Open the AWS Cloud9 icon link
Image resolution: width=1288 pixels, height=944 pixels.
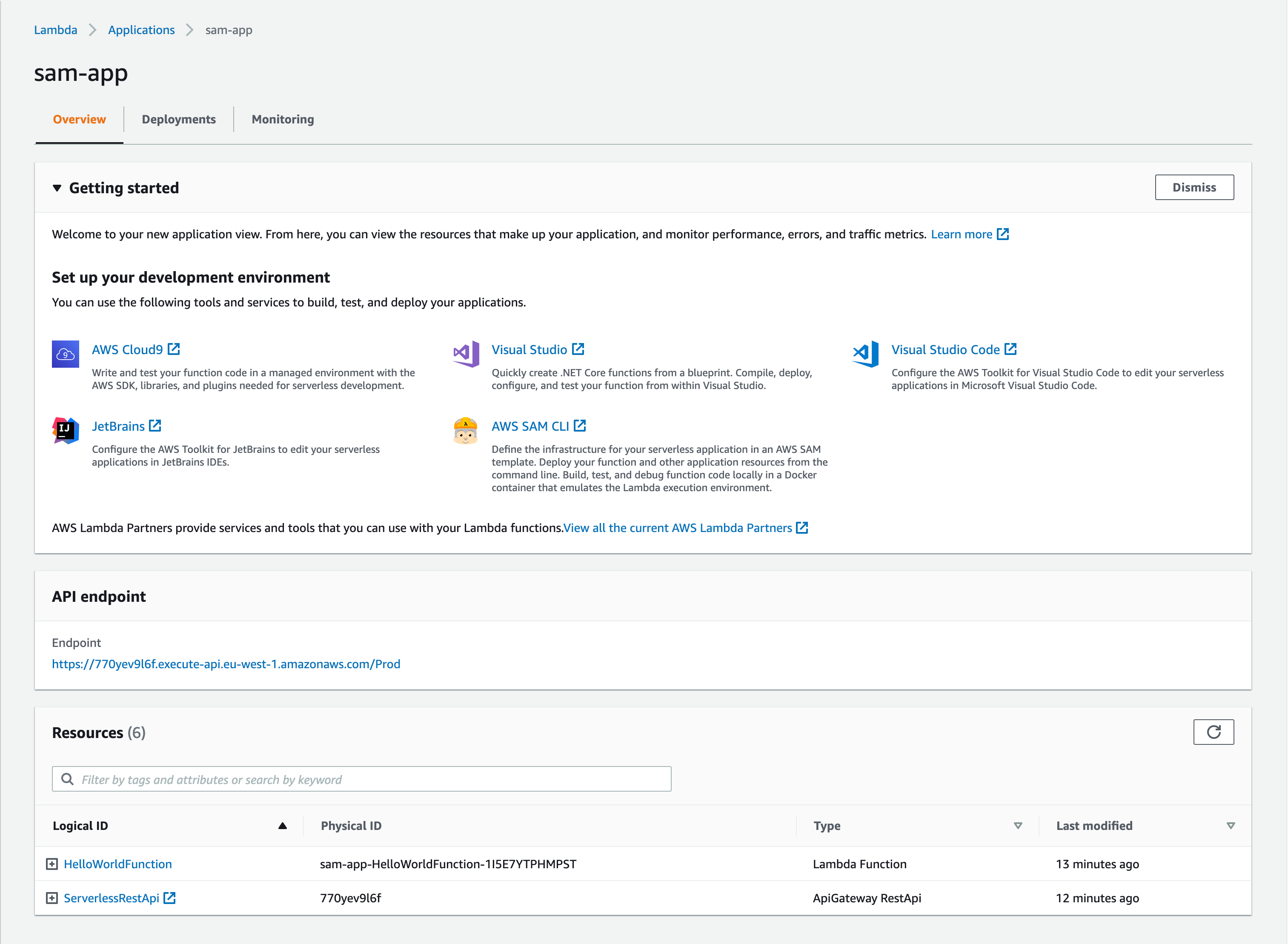pos(65,354)
